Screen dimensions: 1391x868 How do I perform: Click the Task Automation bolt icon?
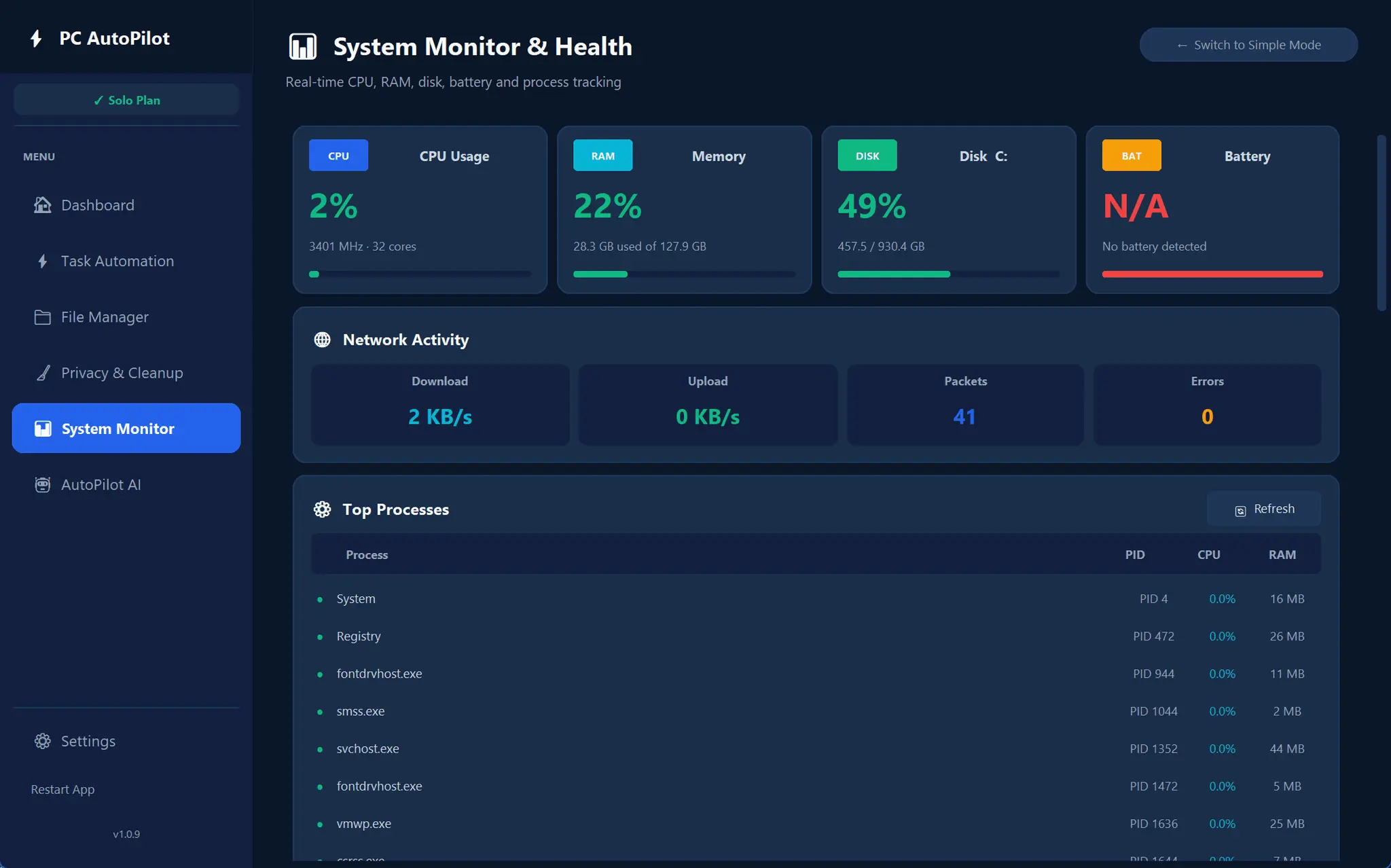pyautogui.click(x=43, y=261)
